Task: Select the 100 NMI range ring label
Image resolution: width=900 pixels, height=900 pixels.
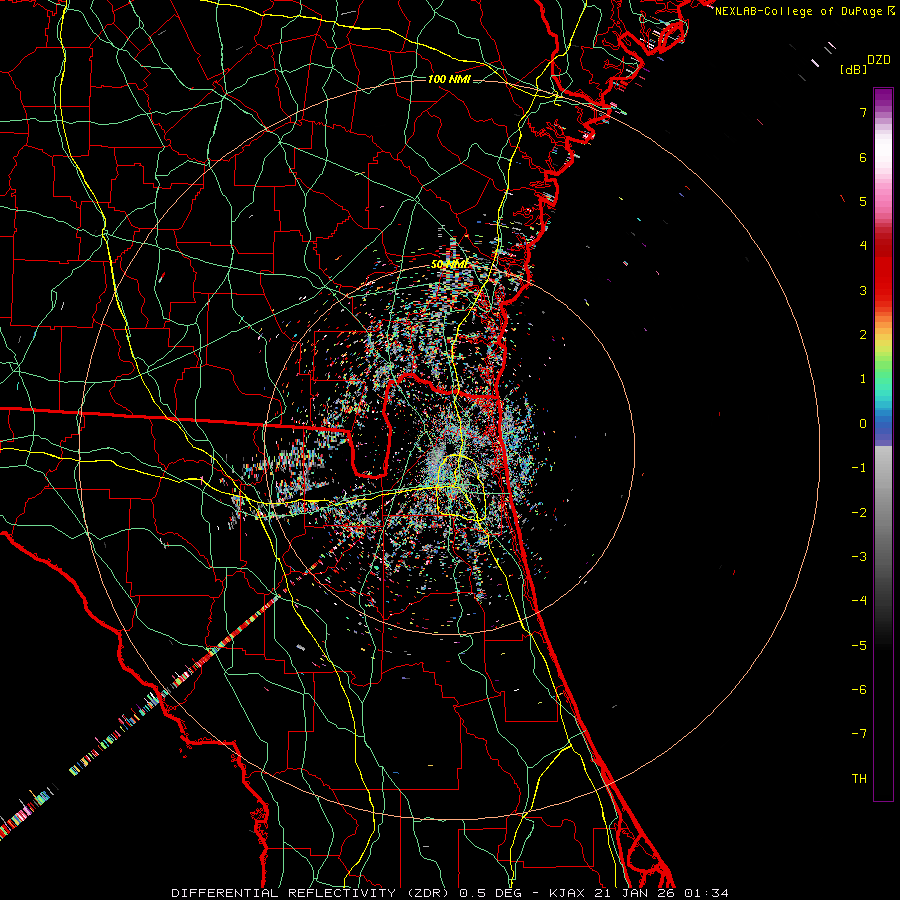Action: pos(449,79)
